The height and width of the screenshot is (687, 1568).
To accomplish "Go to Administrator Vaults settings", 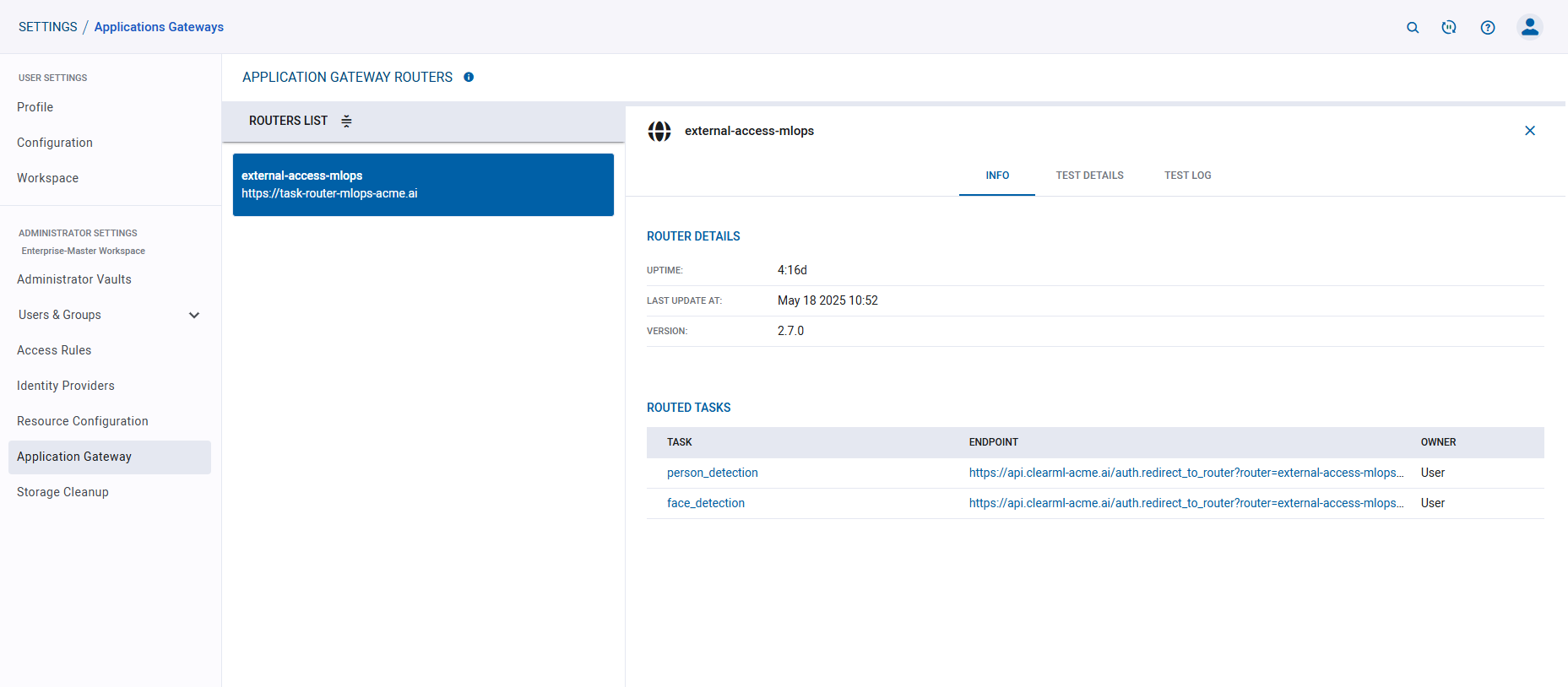I will pyautogui.click(x=74, y=280).
